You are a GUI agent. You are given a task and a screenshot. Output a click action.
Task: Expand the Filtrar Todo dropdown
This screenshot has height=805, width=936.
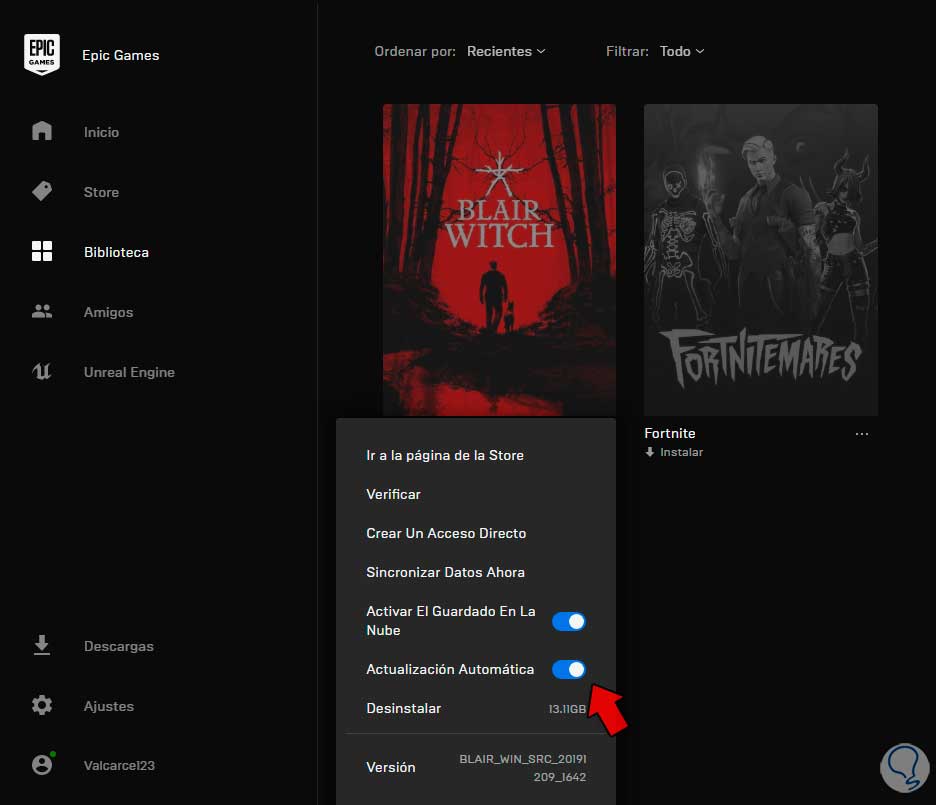(x=681, y=51)
